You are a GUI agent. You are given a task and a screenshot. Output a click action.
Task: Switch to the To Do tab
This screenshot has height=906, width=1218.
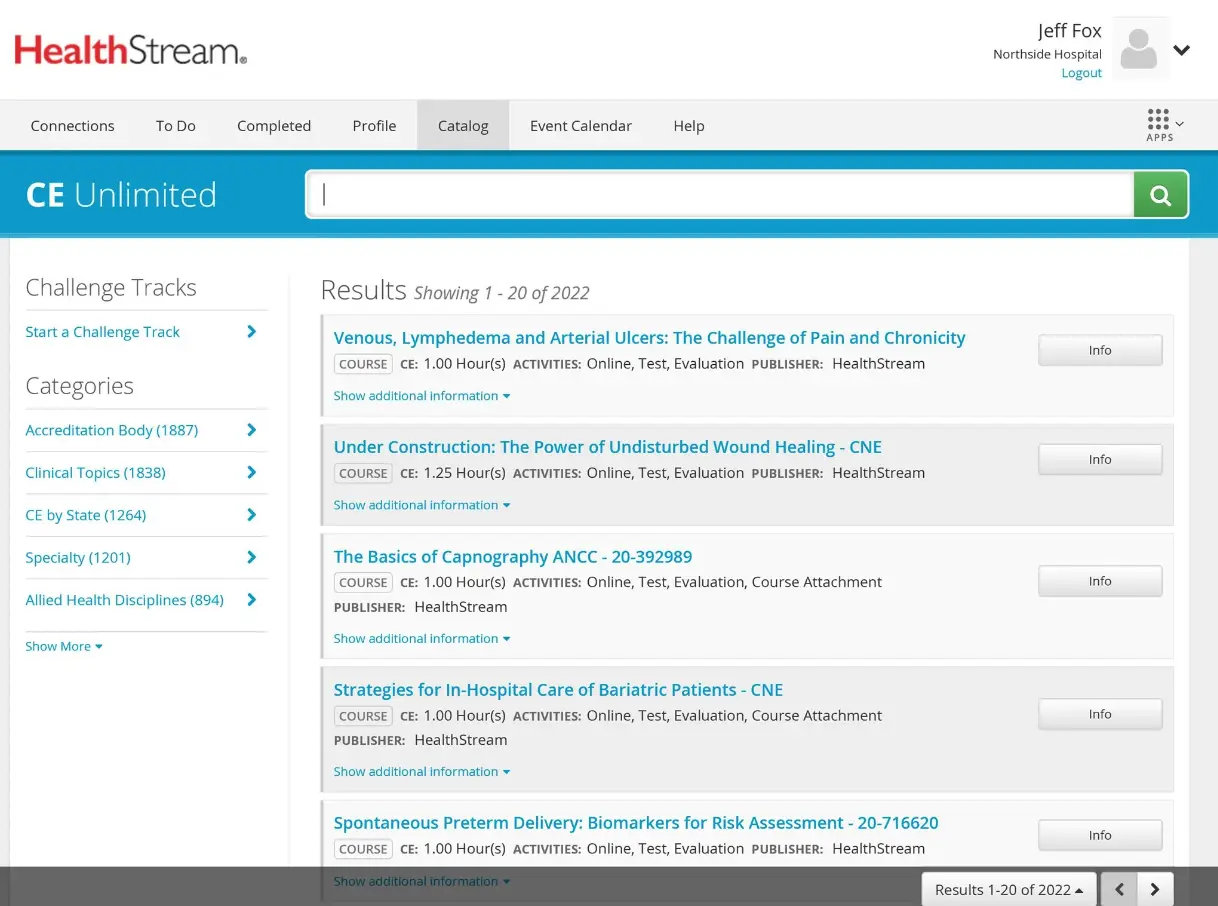point(175,126)
